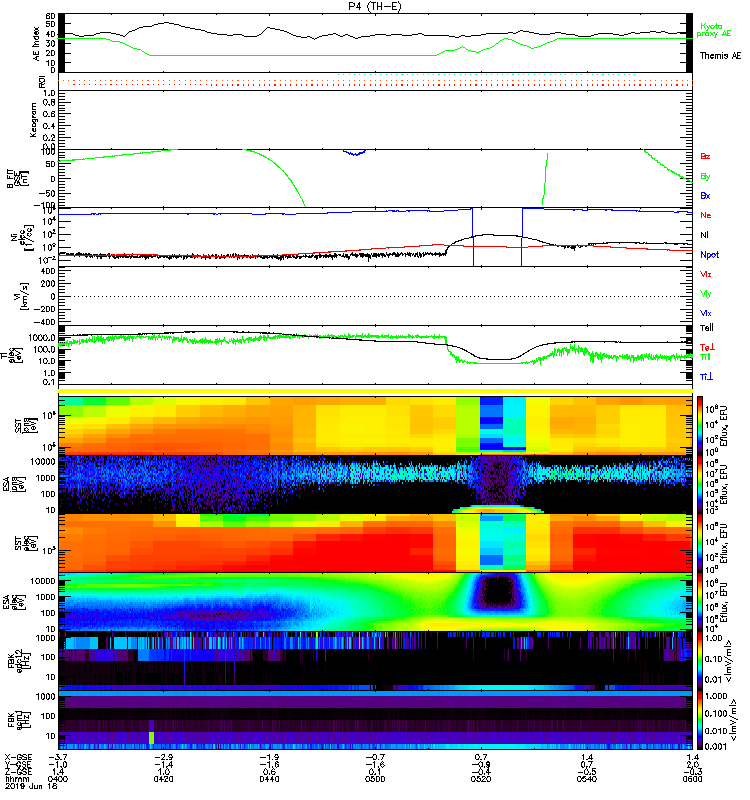
Task: Click the green Viy velocity legend label
Action: 705,294
